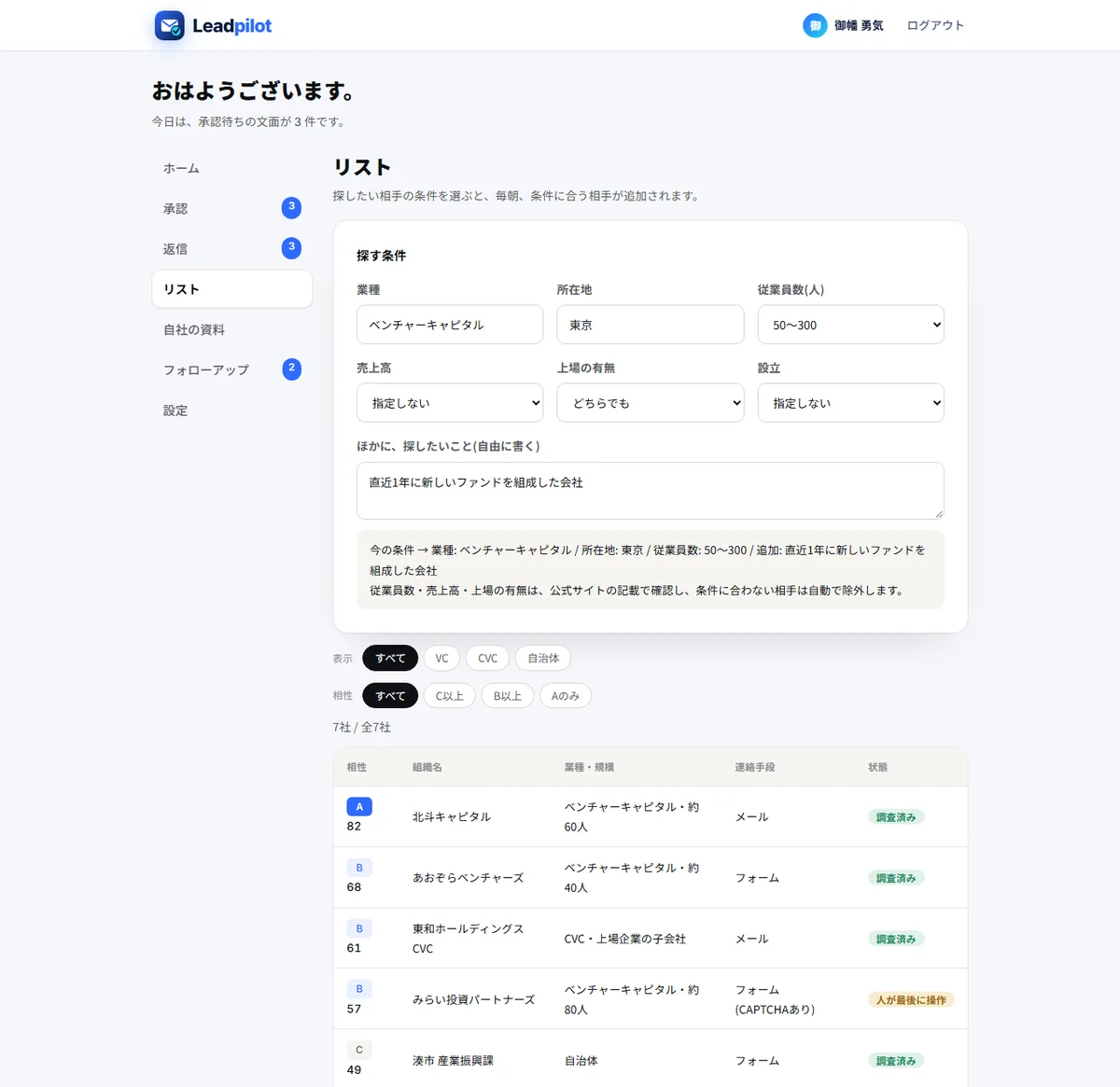Open the 上場の有無 dropdown

click(x=651, y=403)
